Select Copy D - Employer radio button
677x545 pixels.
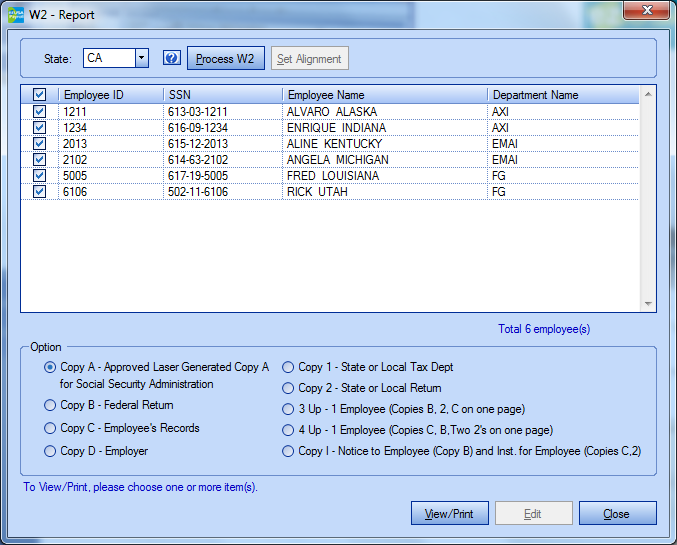point(51,452)
